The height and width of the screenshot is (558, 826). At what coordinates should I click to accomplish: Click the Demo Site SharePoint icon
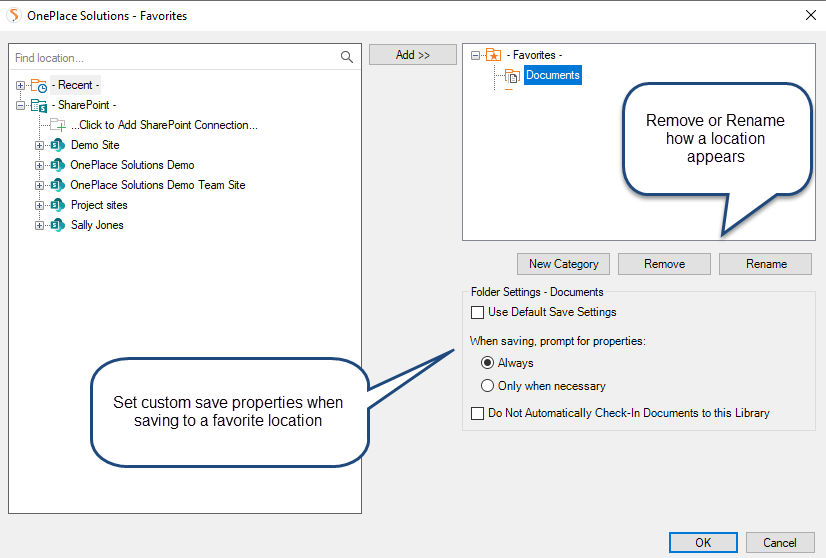(x=57, y=145)
